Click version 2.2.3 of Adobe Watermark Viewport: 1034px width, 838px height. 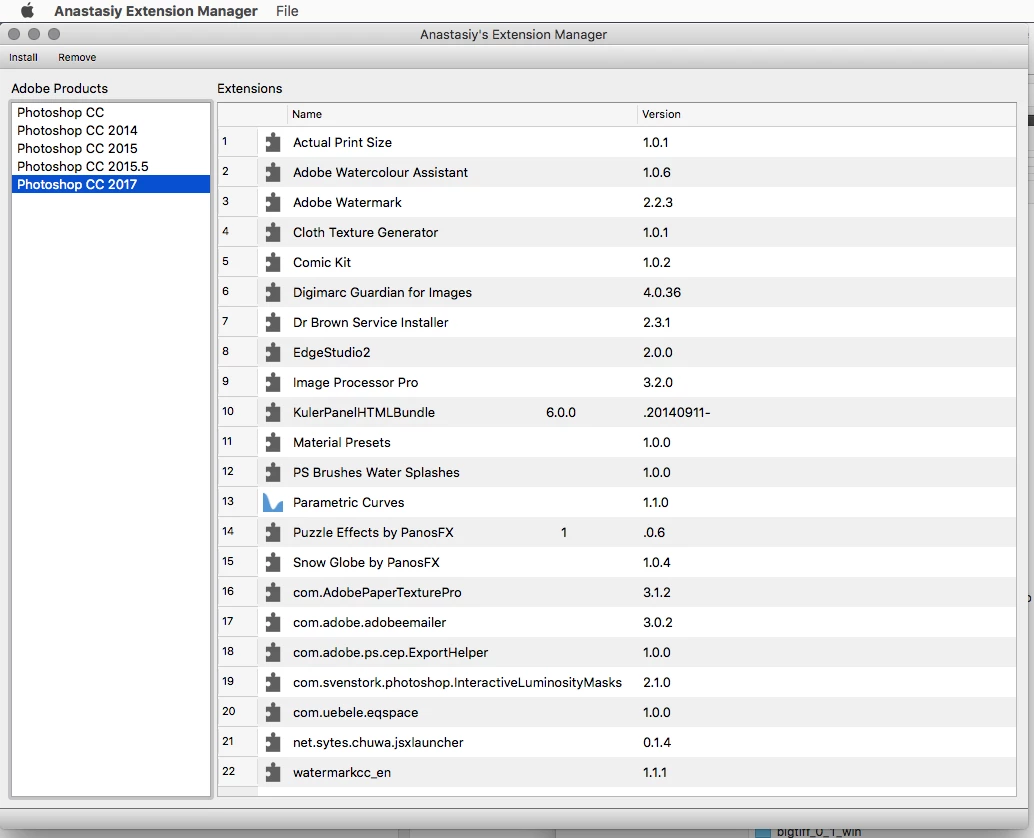tap(658, 202)
